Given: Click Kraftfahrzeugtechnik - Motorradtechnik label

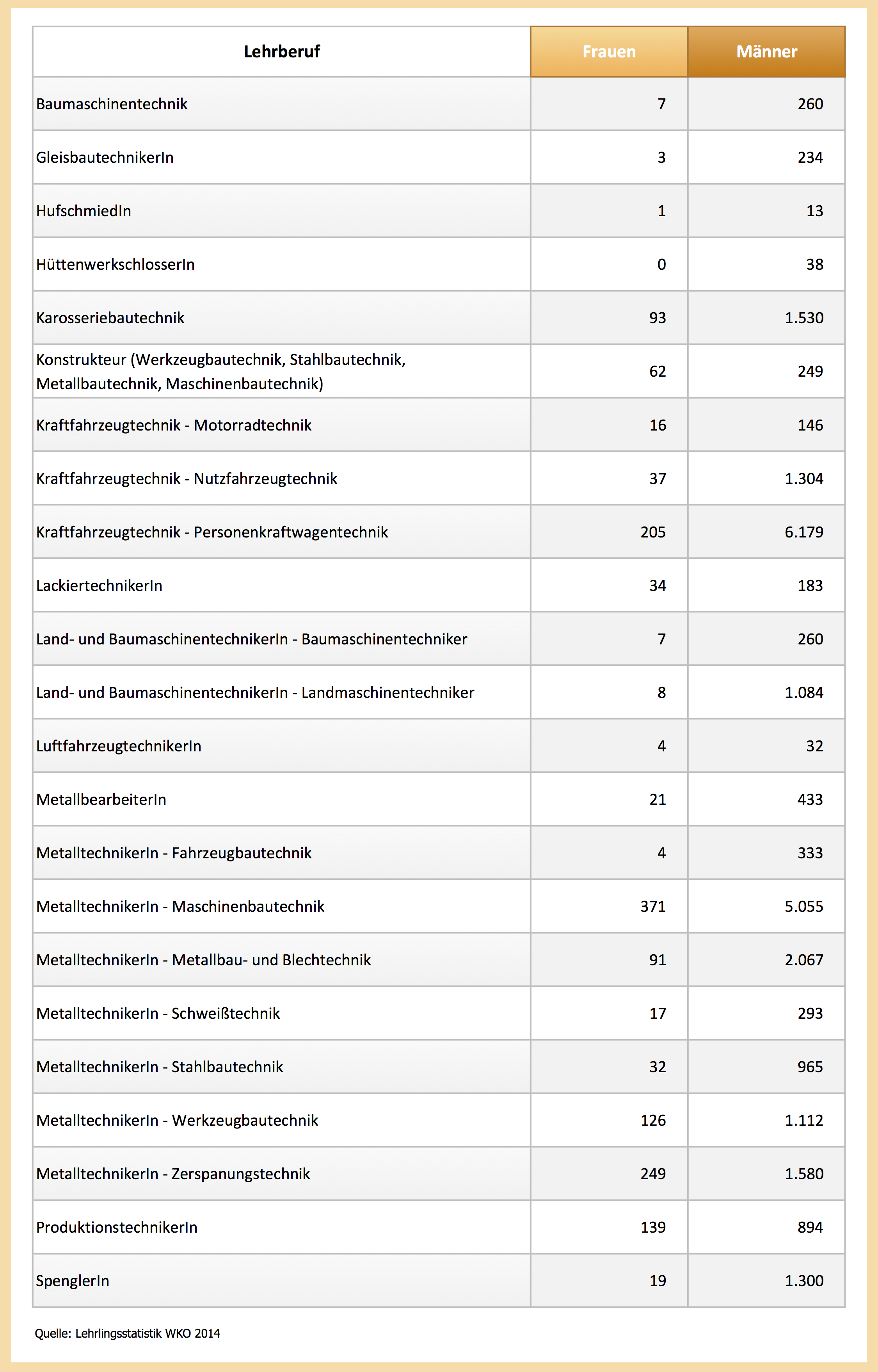Looking at the screenshot, I should click(174, 425).
